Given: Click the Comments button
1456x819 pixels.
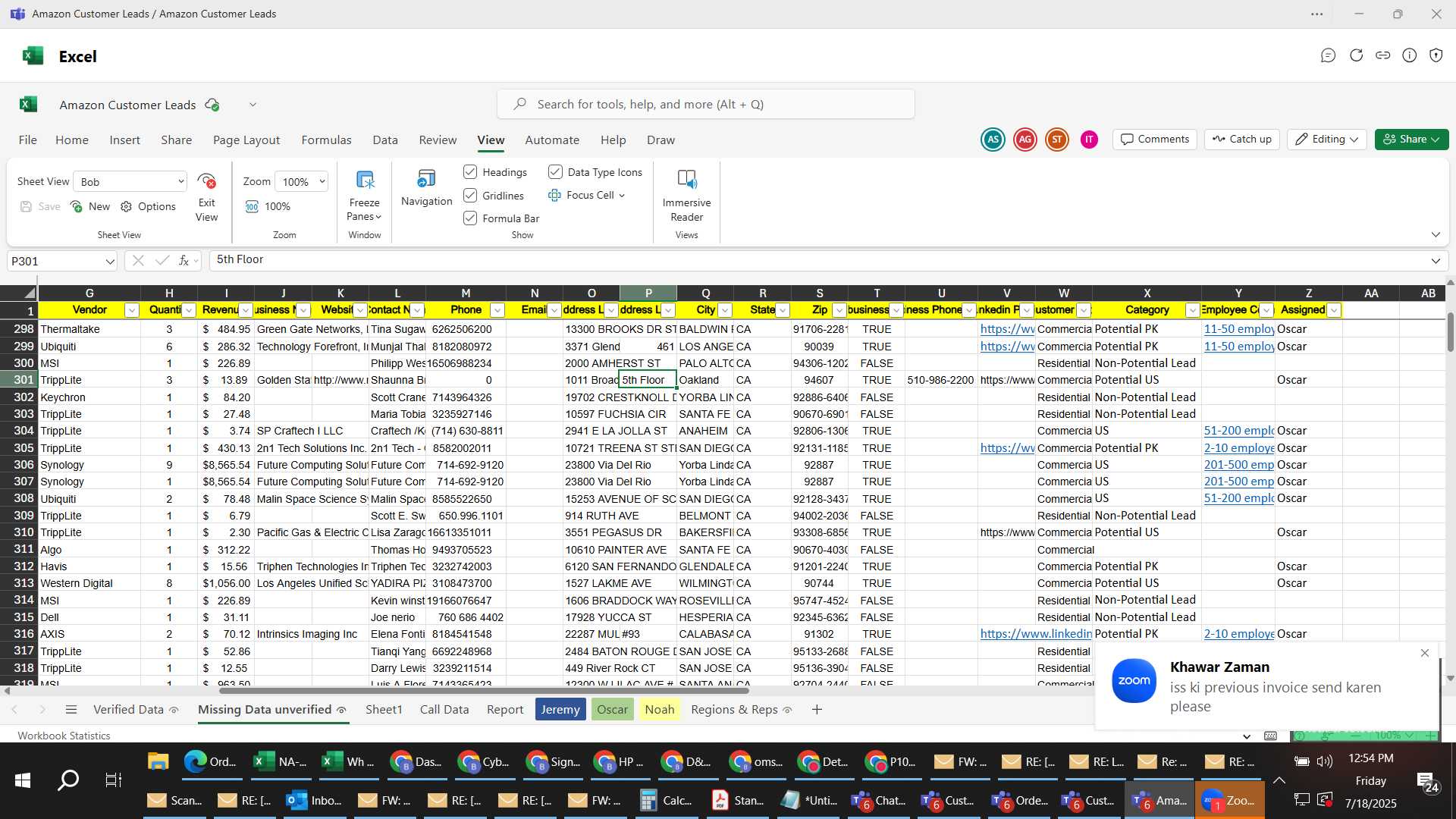Looking at the screenshot, I should [1155, 140].
